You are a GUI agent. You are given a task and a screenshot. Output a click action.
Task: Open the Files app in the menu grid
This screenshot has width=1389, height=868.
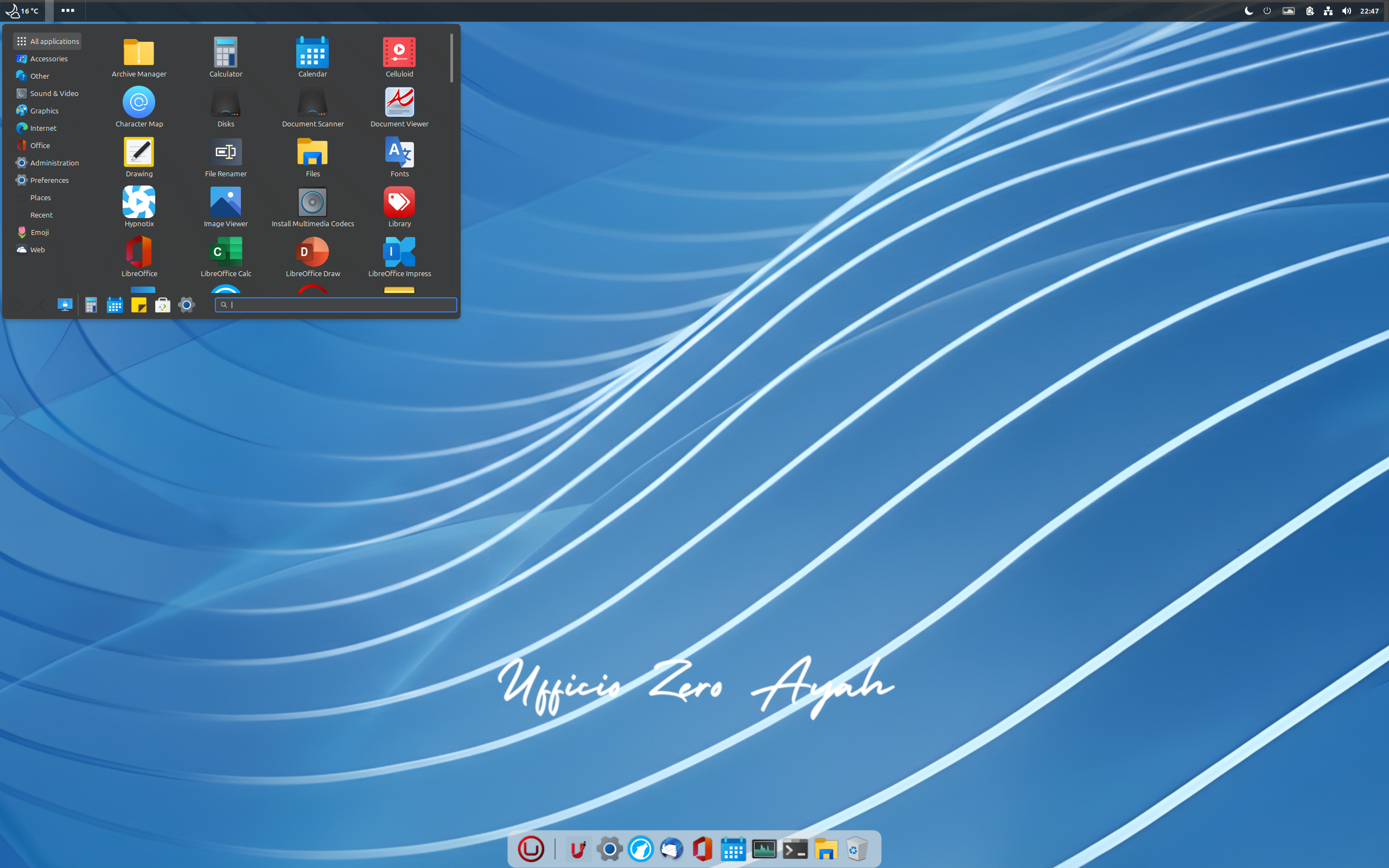pos(312,157)
